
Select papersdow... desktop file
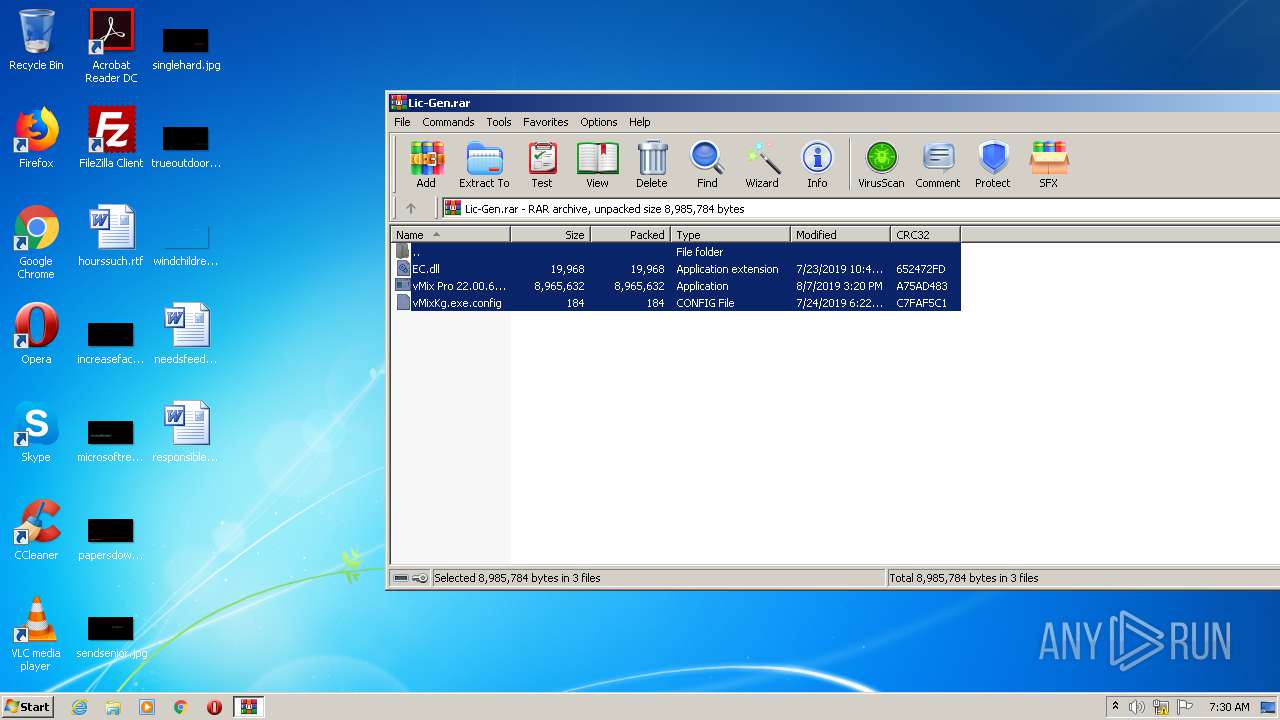click(111, 538)
